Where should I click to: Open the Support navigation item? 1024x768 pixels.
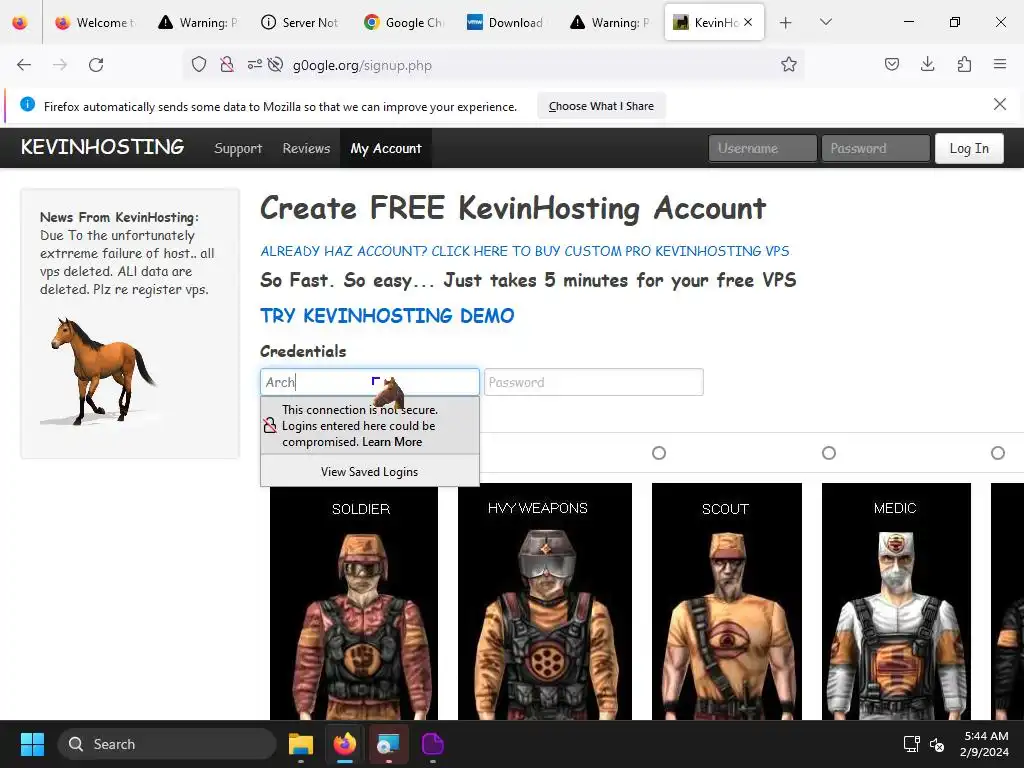point(238,148)
